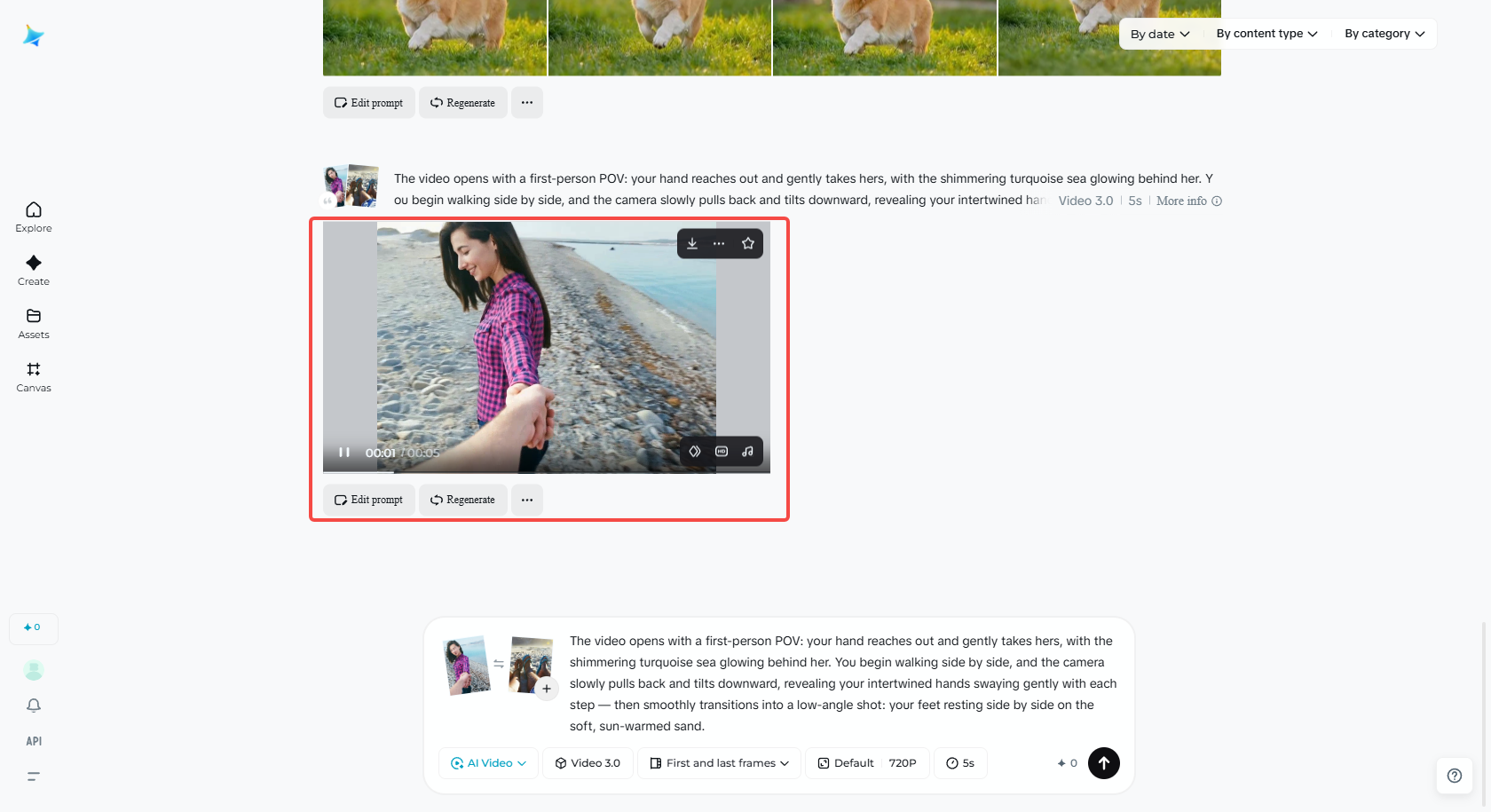This screenshot has width=1491, height=812.
Task: Click Edit prompt under the beach video
Action: coord(368,500)
